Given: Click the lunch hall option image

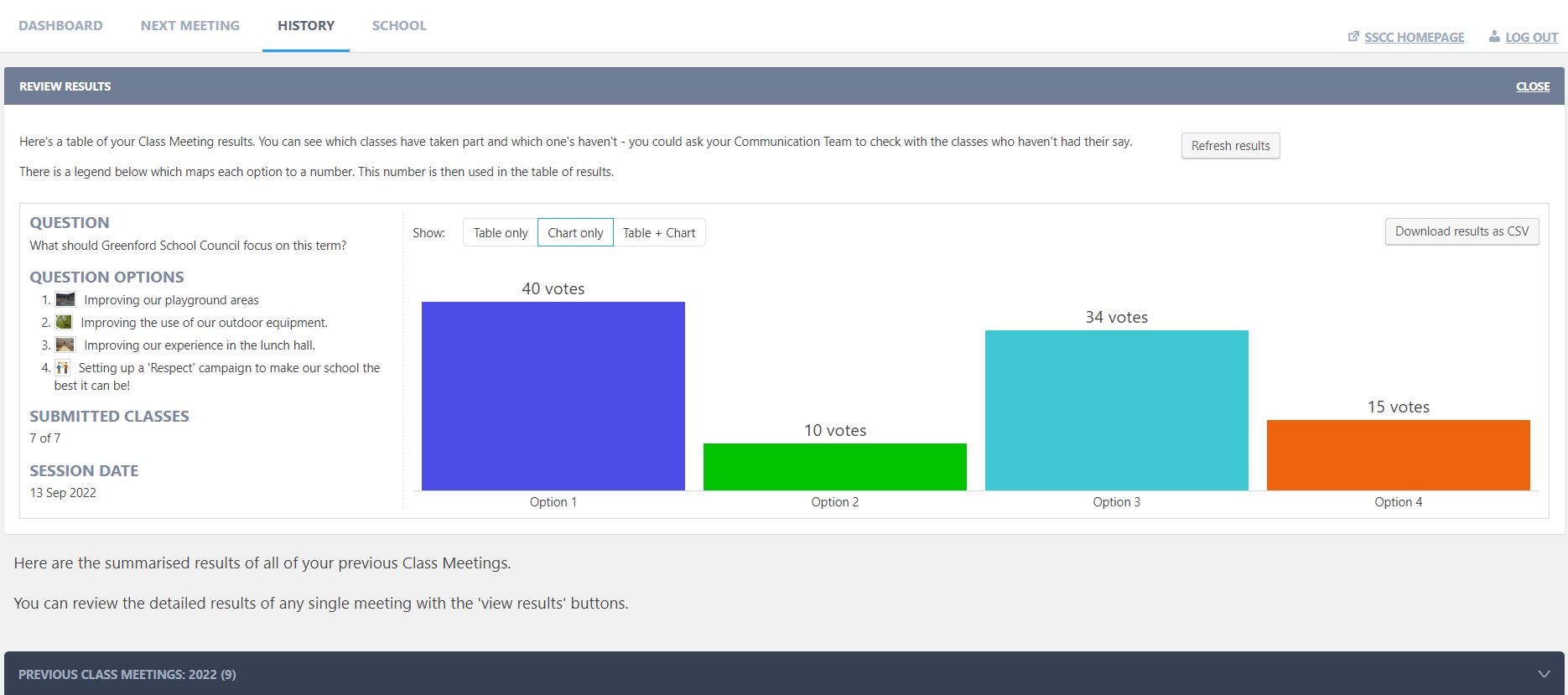Looking at the screenshot, I should [65, 345].
